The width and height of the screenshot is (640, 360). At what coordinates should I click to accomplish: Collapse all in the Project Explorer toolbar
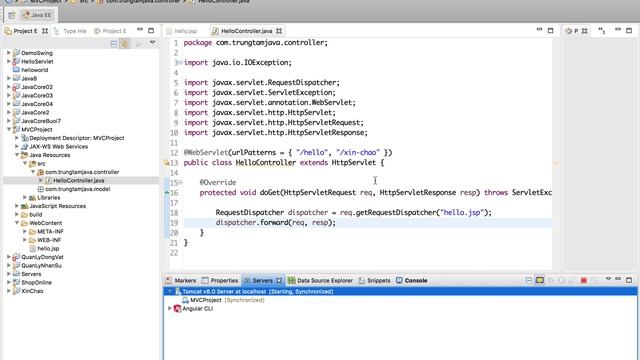tap(114, 44)
